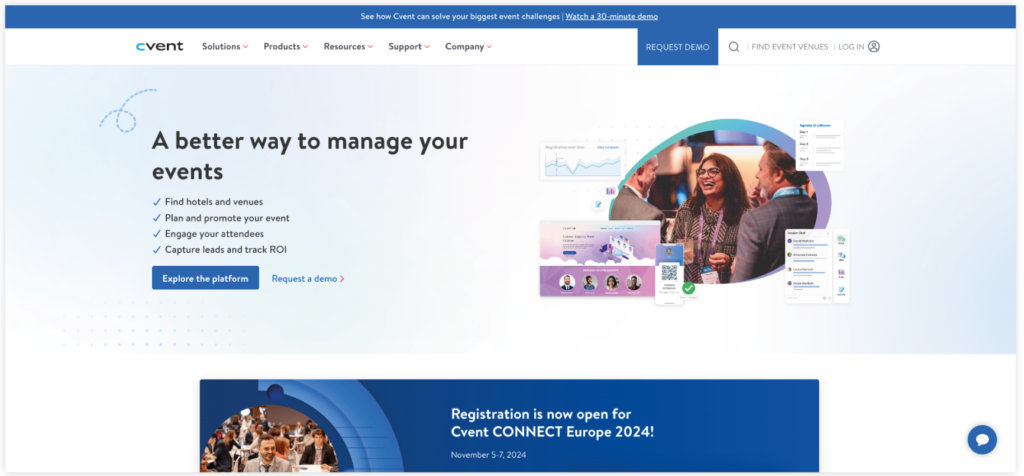Screen dimensions: 1024x476
Task: Click the registration chart card in hero graphic
Action: 583,161
